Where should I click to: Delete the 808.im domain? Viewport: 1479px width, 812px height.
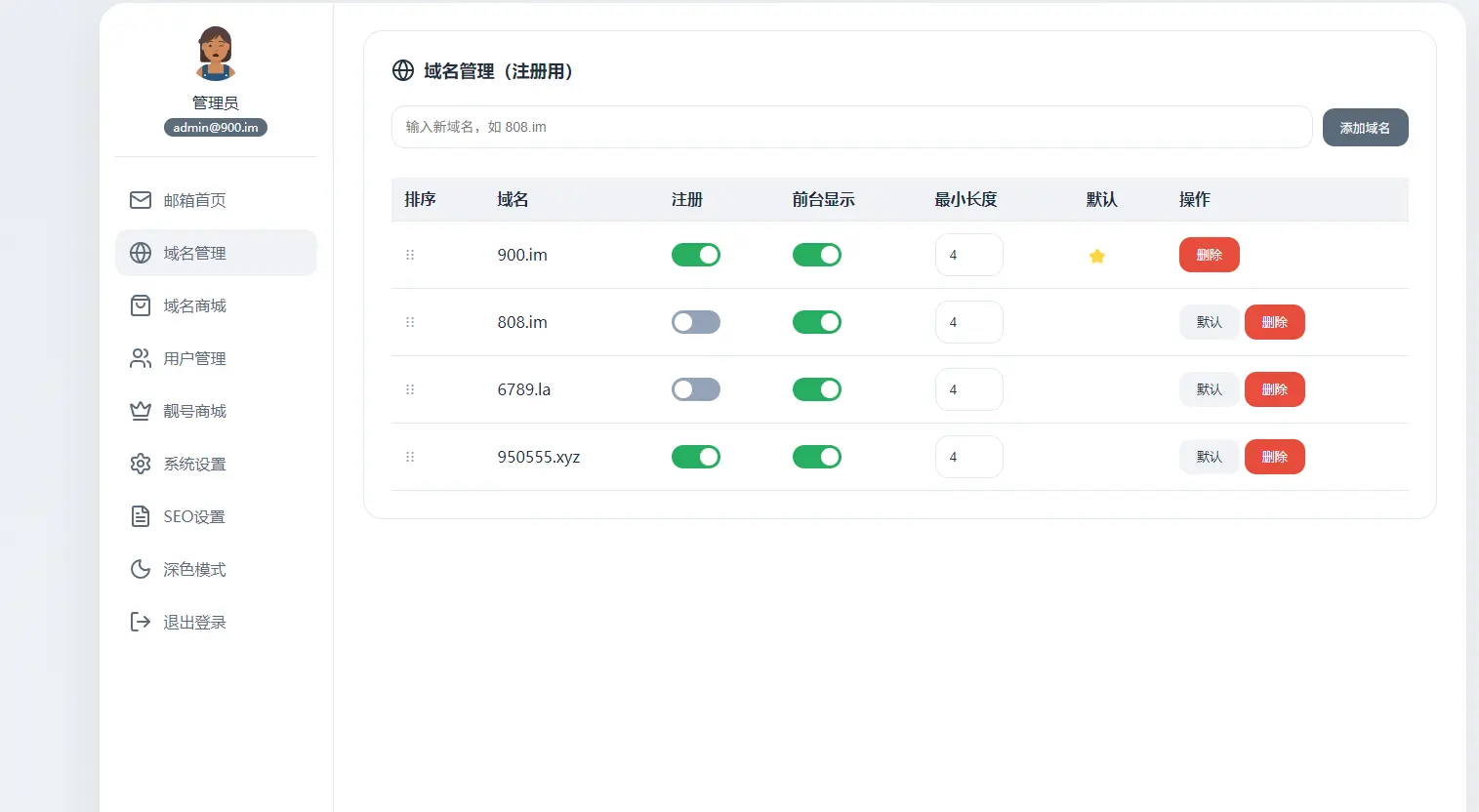(1275, 322)
